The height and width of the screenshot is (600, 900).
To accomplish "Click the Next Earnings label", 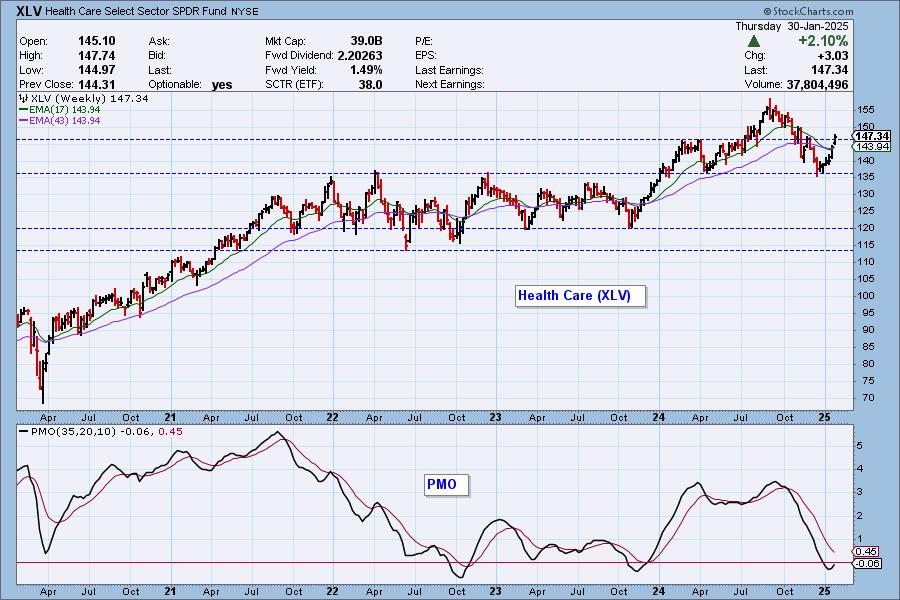I will pos(450,84).
